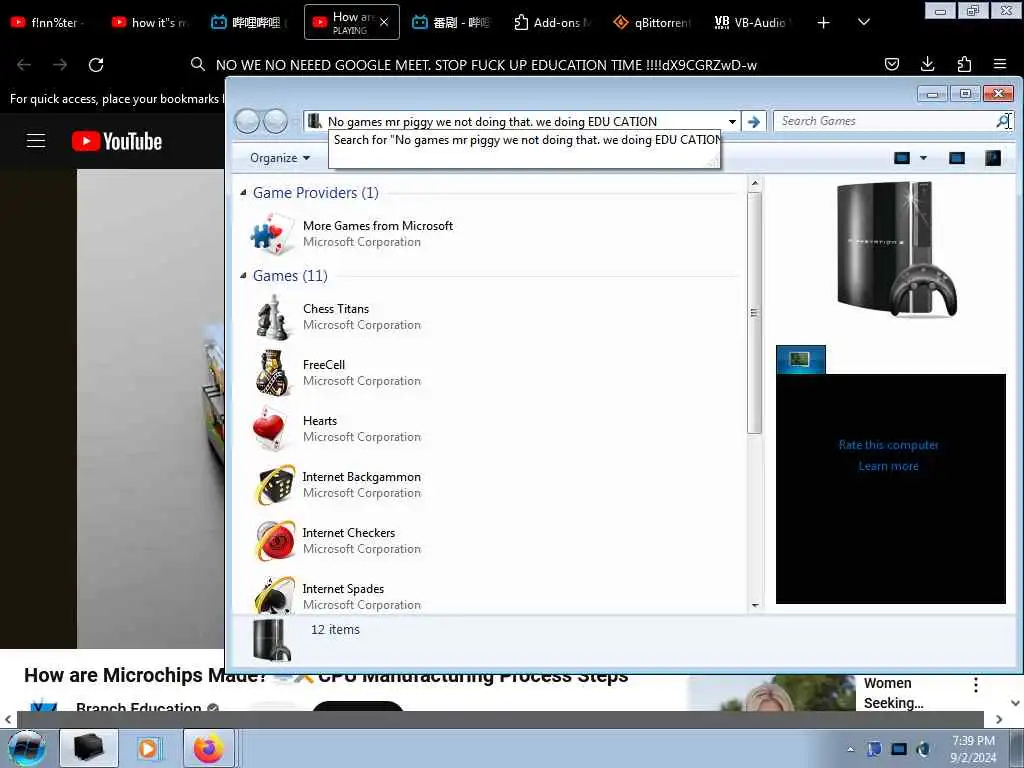
Task: Open media player taskbar icon
Action: [x=148, y=748]
